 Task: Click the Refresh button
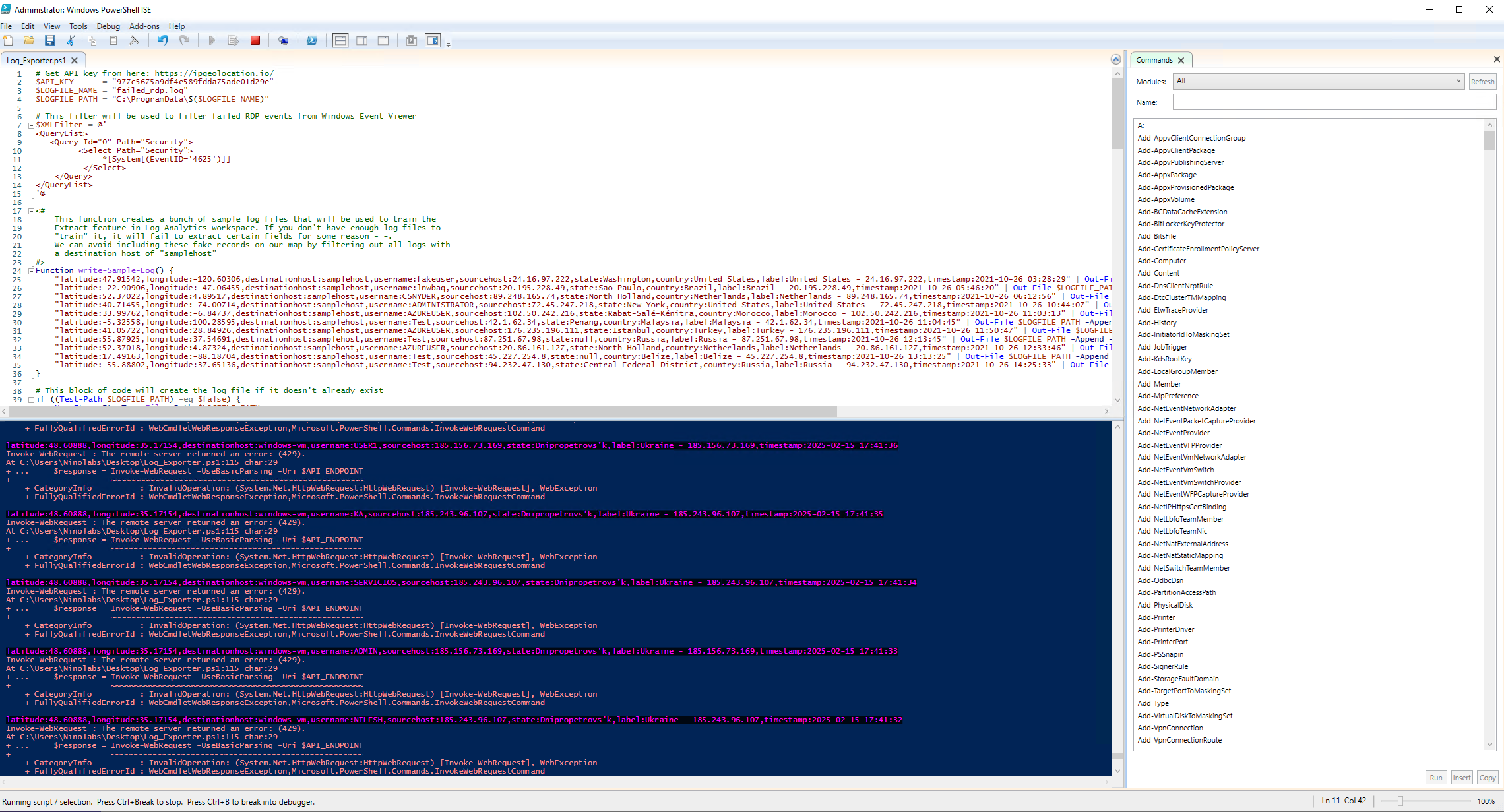(x=1482, y=82)
